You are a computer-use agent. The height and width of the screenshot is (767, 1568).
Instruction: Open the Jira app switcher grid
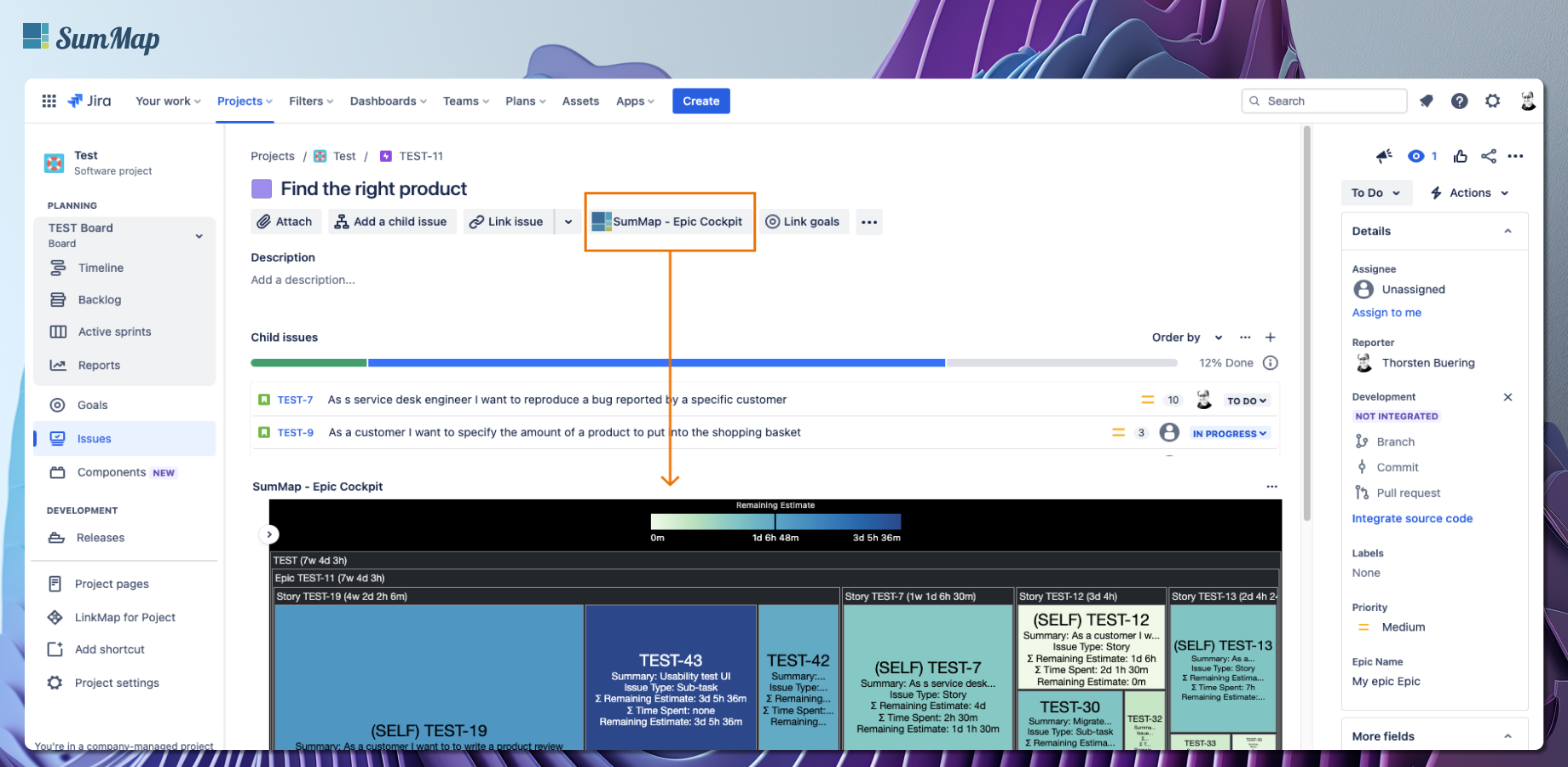(49, 101)
